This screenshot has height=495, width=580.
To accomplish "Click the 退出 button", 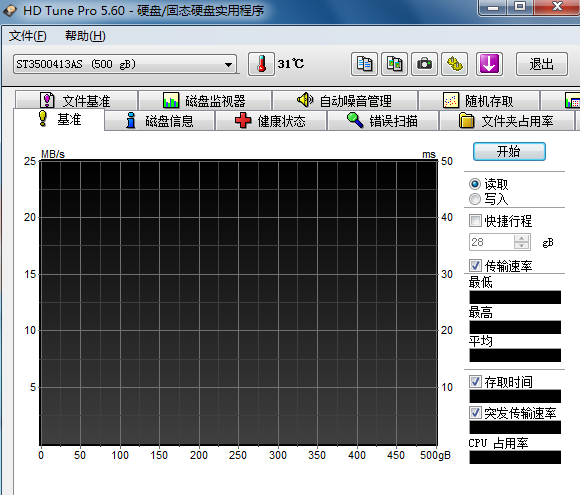I will (542, 64).
